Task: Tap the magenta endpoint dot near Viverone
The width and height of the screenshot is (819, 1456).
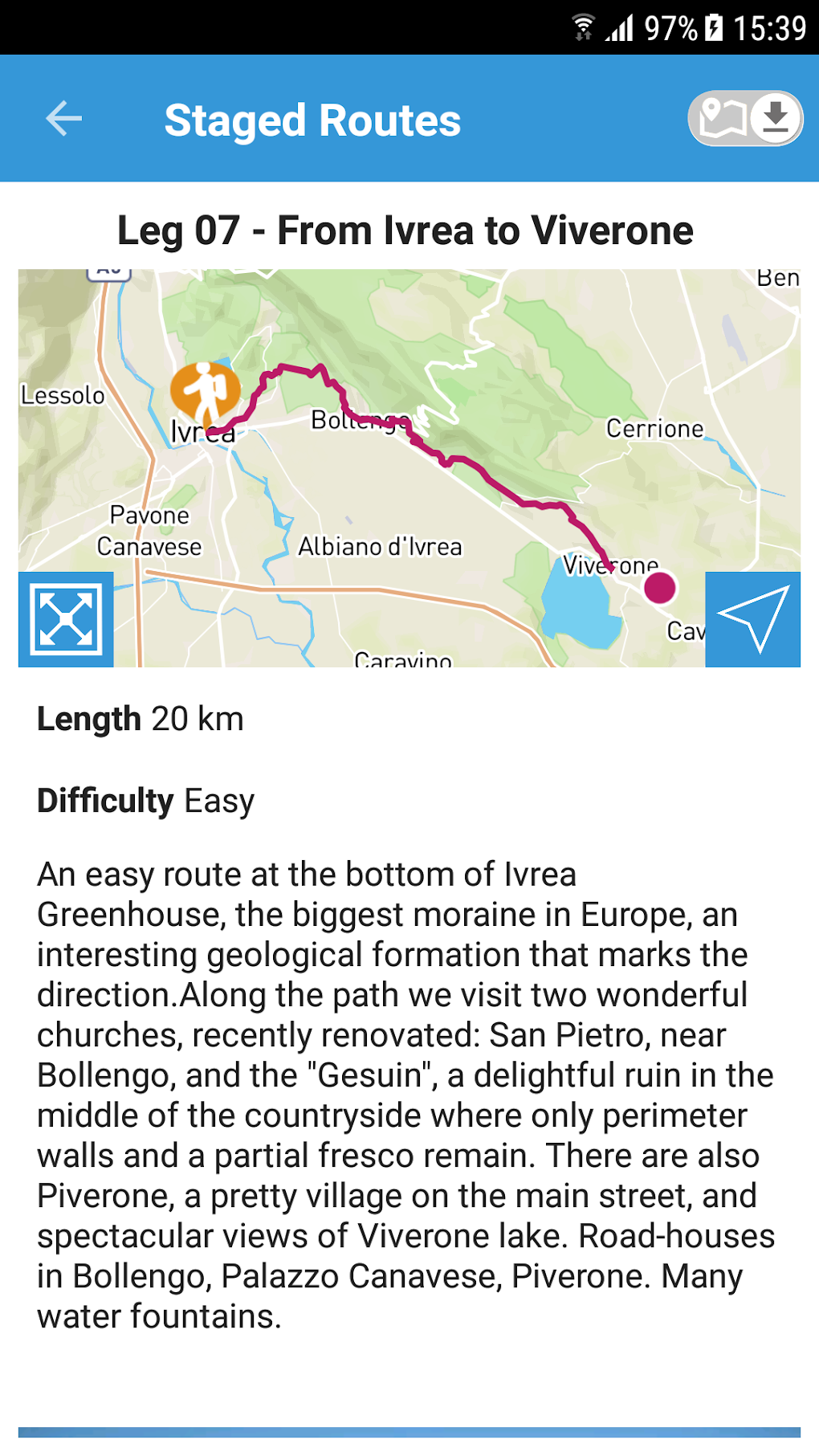Action: [x=660, y=587]
